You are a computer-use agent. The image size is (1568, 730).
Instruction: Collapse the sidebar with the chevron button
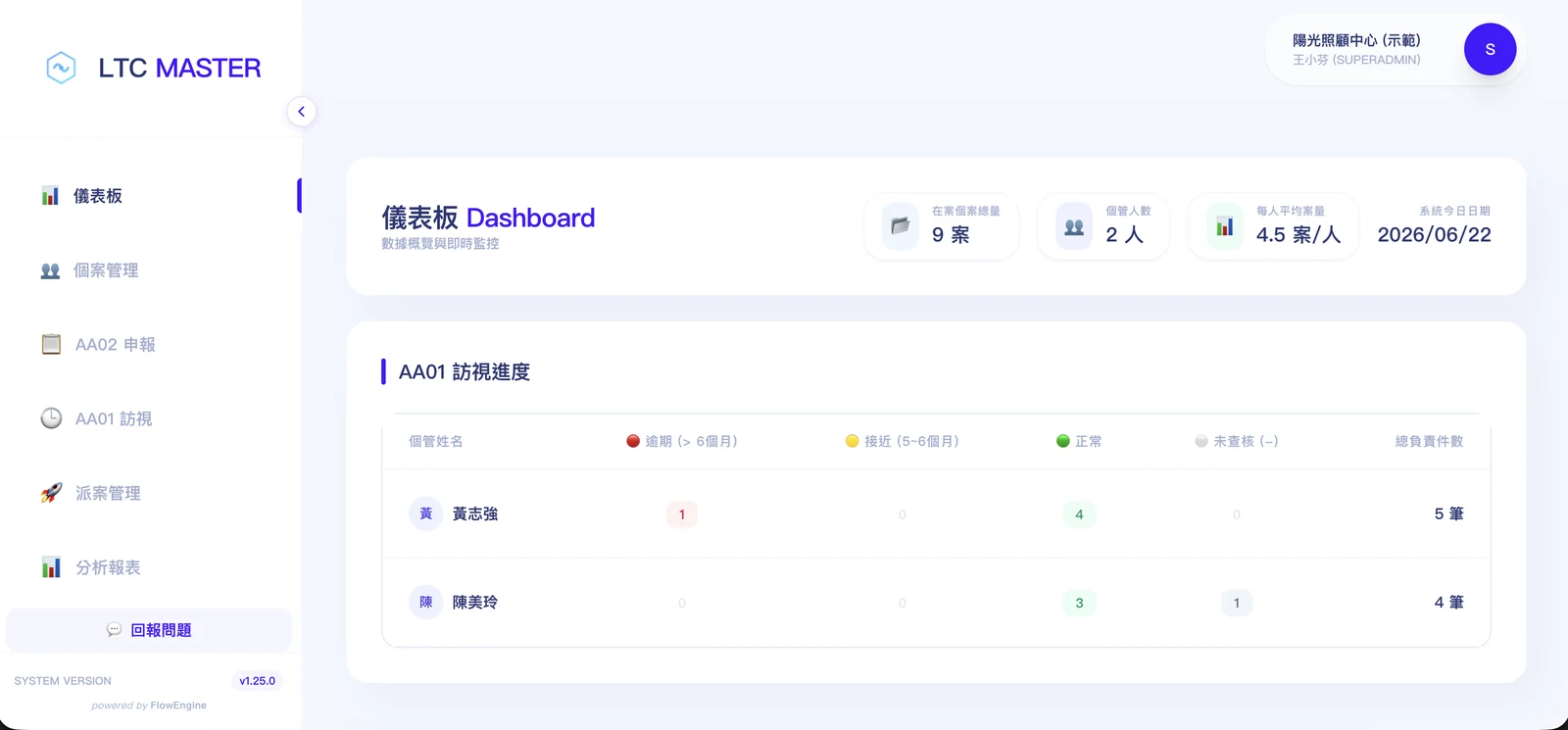click(302, 112)
